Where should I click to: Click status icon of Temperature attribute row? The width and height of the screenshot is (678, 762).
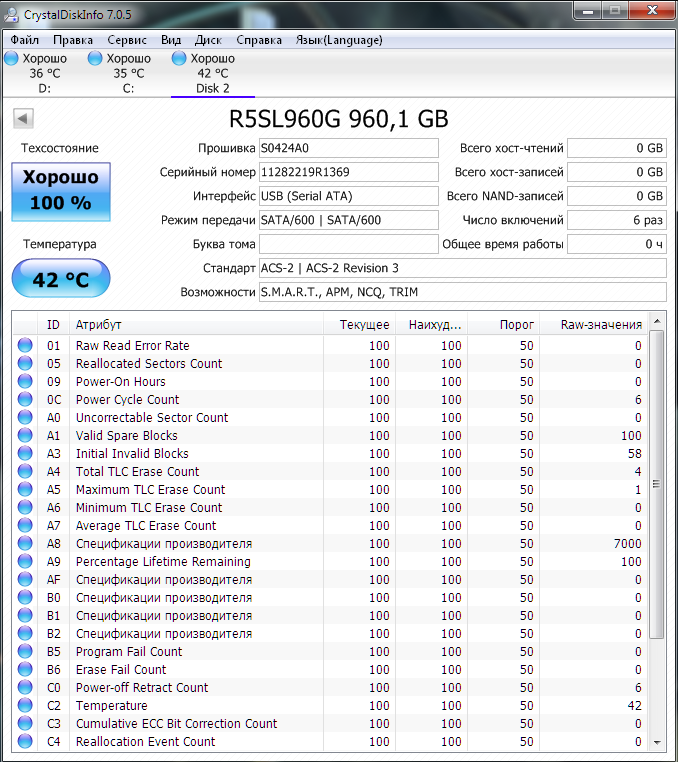[25, 705]
